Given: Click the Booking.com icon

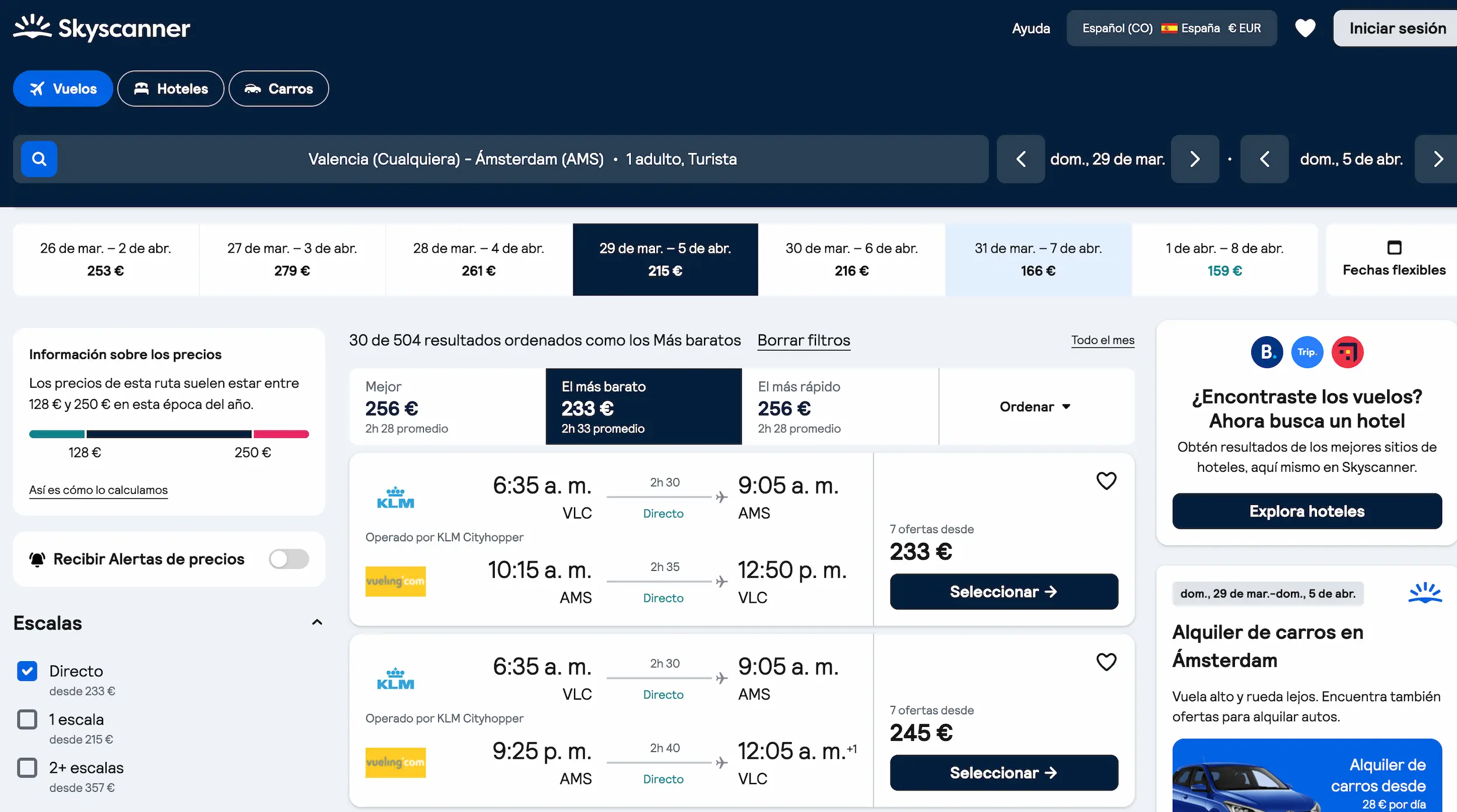Looking at the screenshot, I should [x=1267, y=351].
